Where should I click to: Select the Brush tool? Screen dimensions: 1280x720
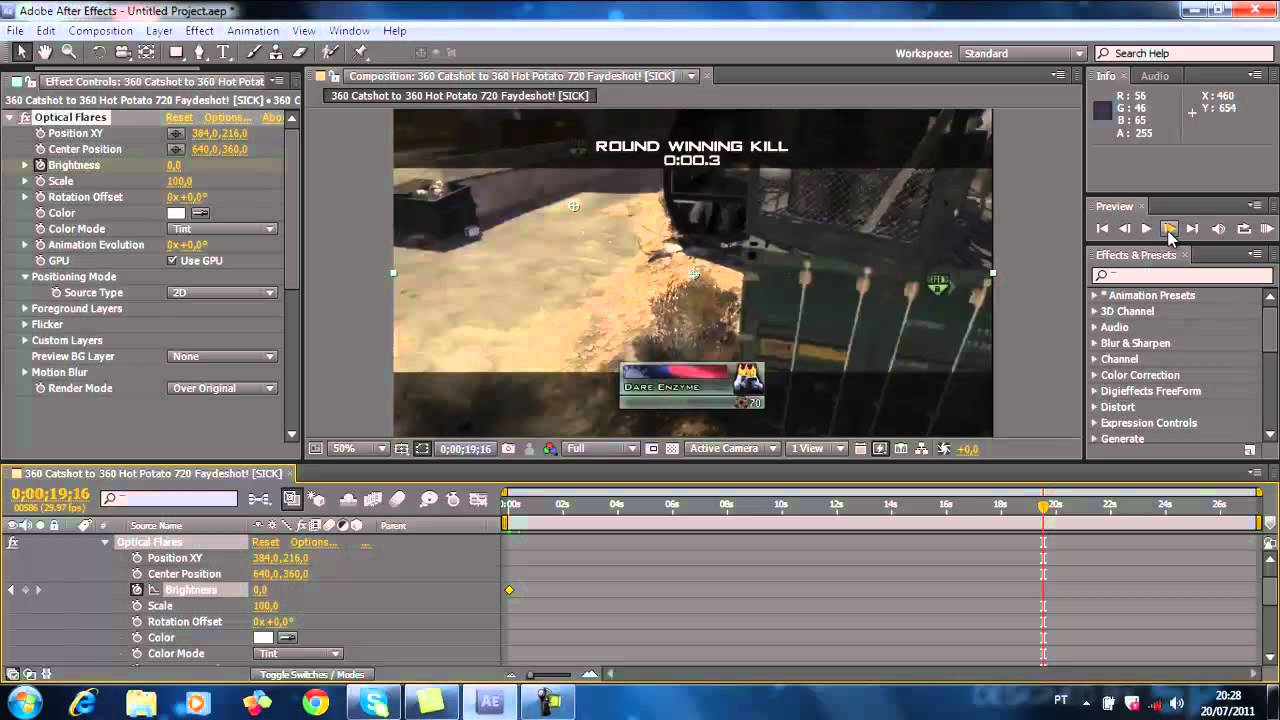point(254,52)
